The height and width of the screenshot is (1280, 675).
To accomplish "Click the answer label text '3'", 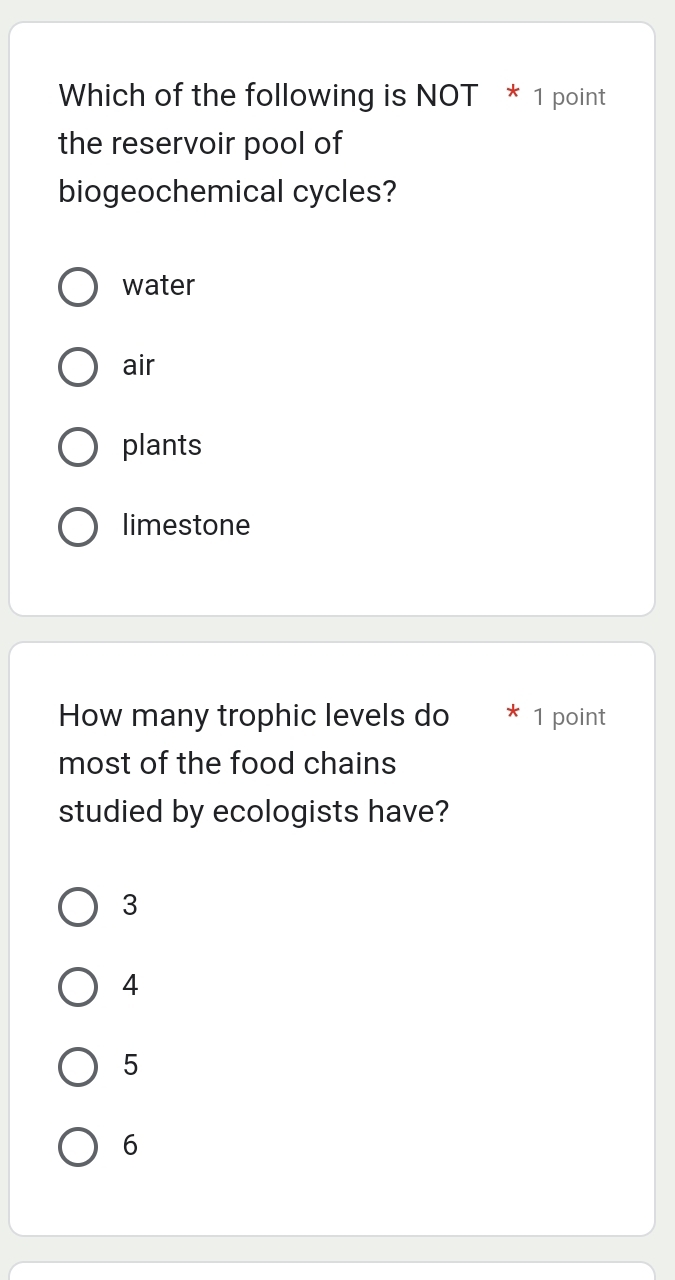I will tap(130, 906).
